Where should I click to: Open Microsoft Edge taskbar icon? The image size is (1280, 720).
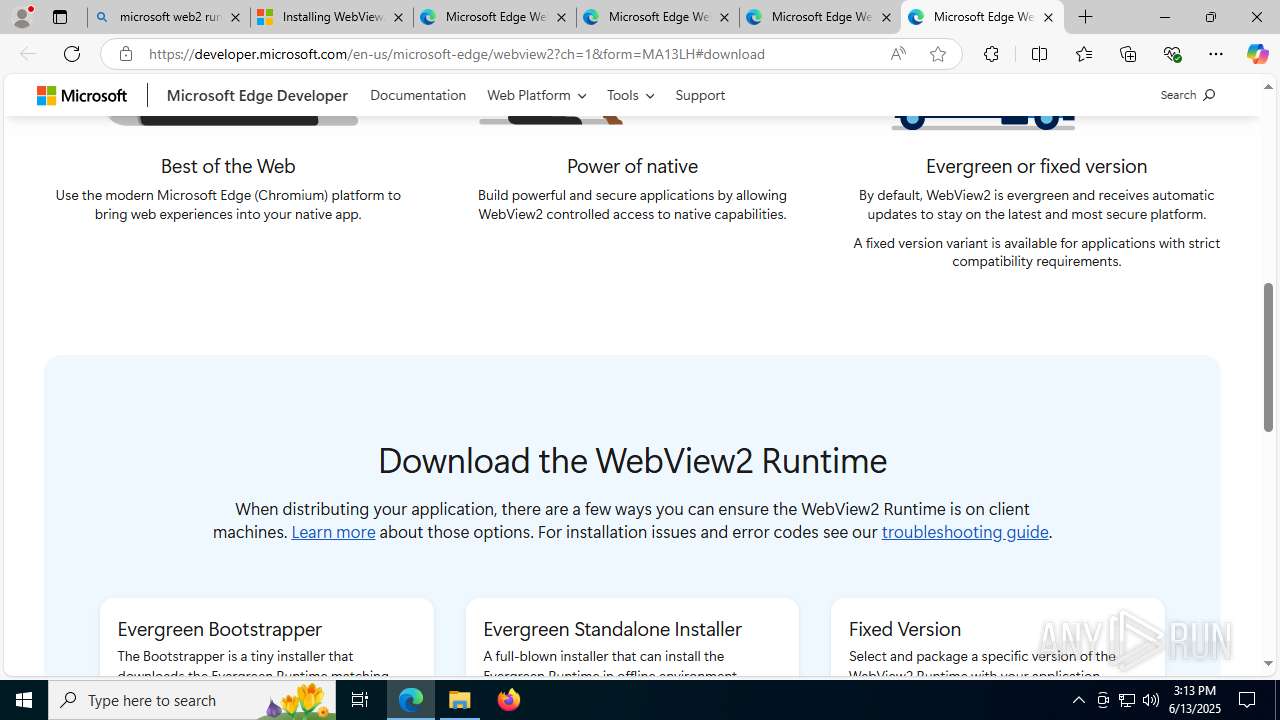(411, 700)
